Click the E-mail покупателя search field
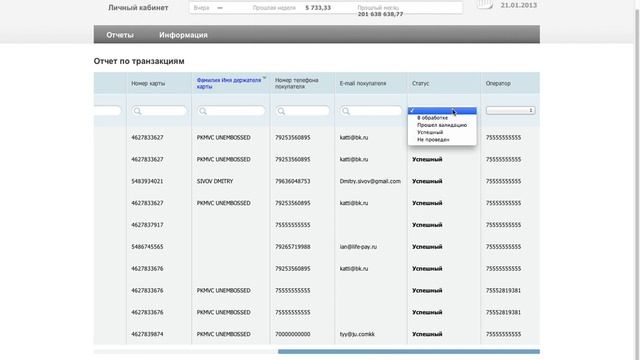Screen dimensions: 640x360 pos(371,111)
